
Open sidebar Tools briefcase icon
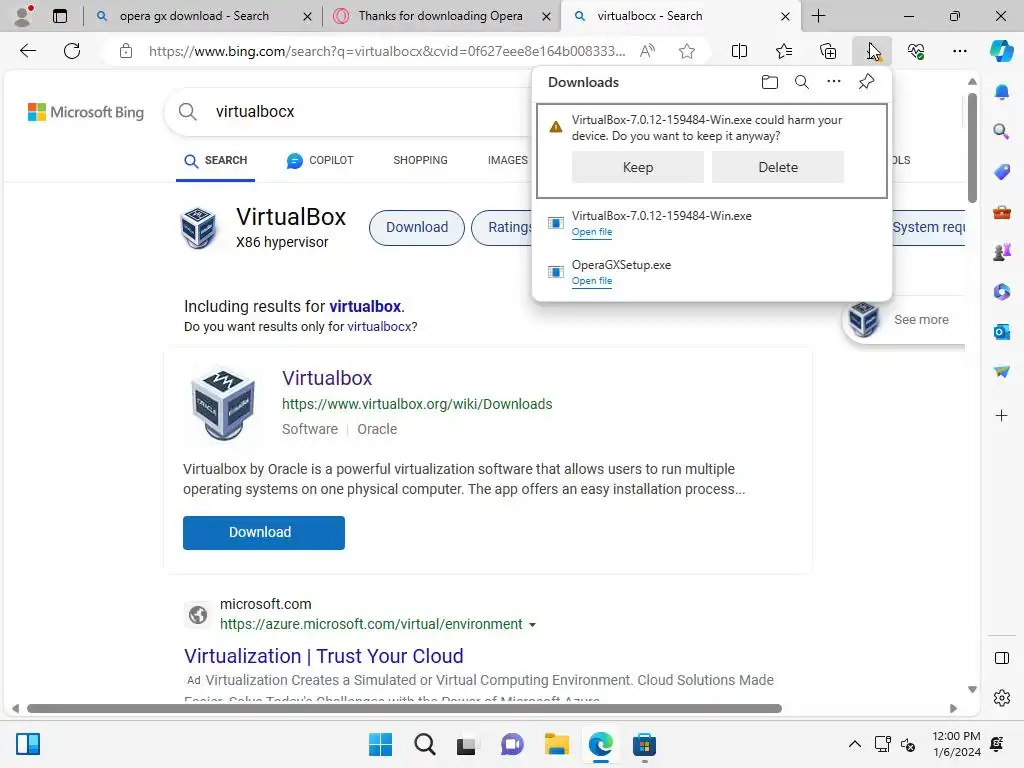pos(1002,212)
